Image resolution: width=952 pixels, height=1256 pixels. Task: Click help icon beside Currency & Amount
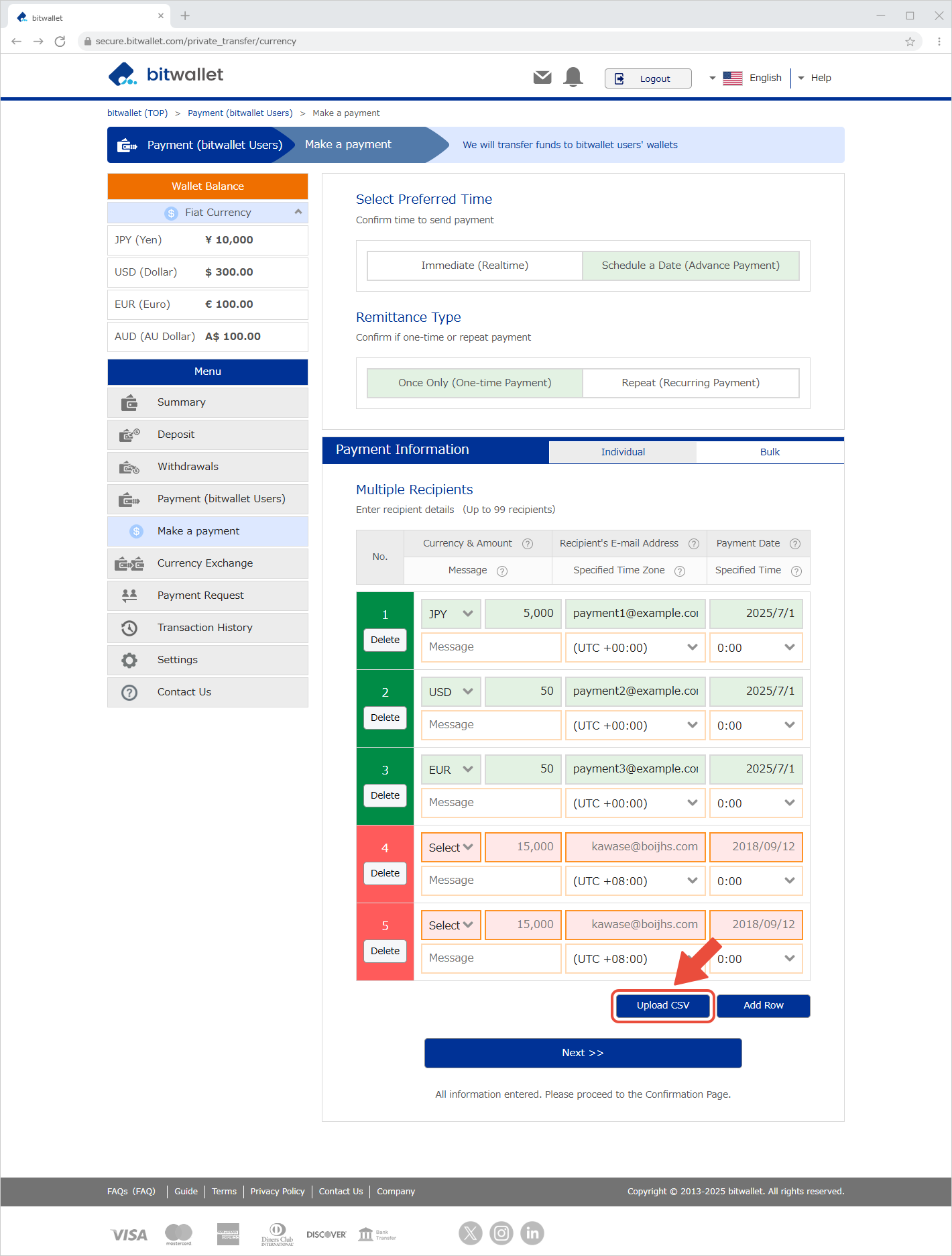pyautogui.click(x=528, y=544)
